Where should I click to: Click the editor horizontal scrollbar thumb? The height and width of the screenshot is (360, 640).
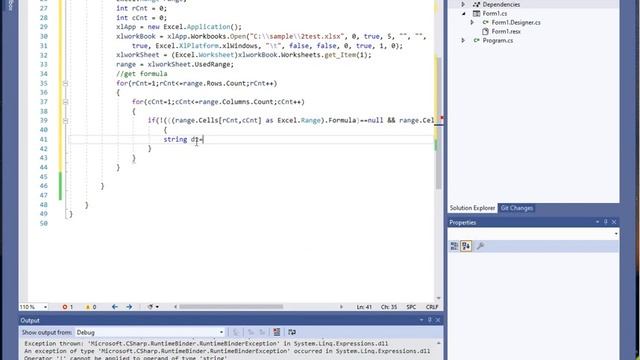pos(231,307)
